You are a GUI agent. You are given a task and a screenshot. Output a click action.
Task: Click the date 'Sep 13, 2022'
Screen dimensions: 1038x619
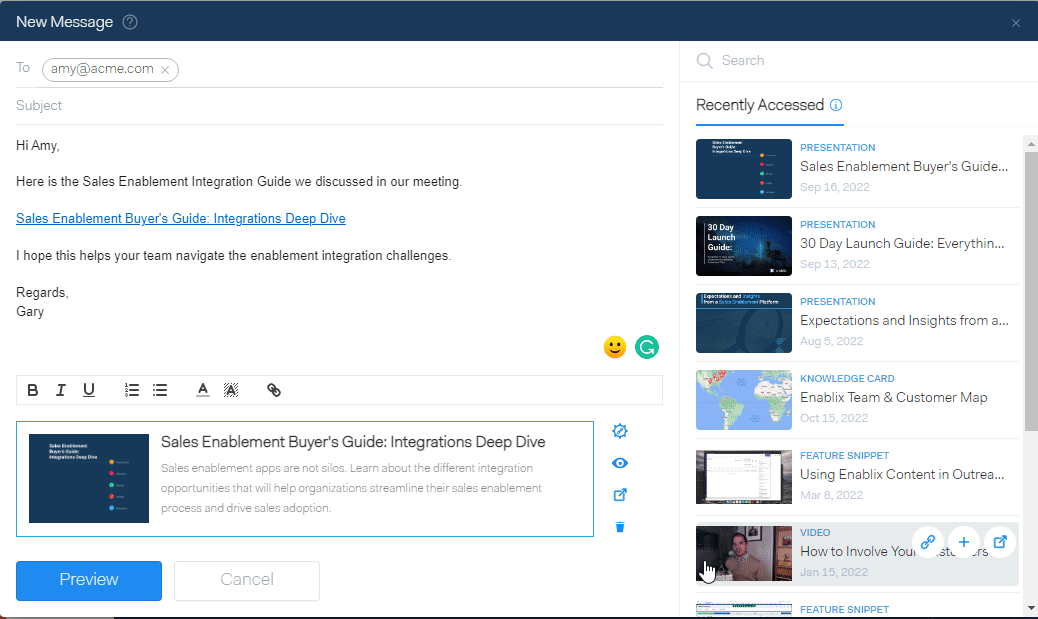(834, 264)
